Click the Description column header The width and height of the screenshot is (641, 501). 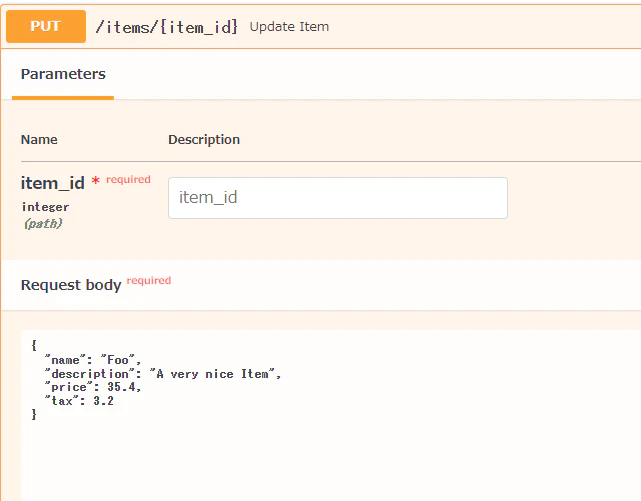[204, 140]
